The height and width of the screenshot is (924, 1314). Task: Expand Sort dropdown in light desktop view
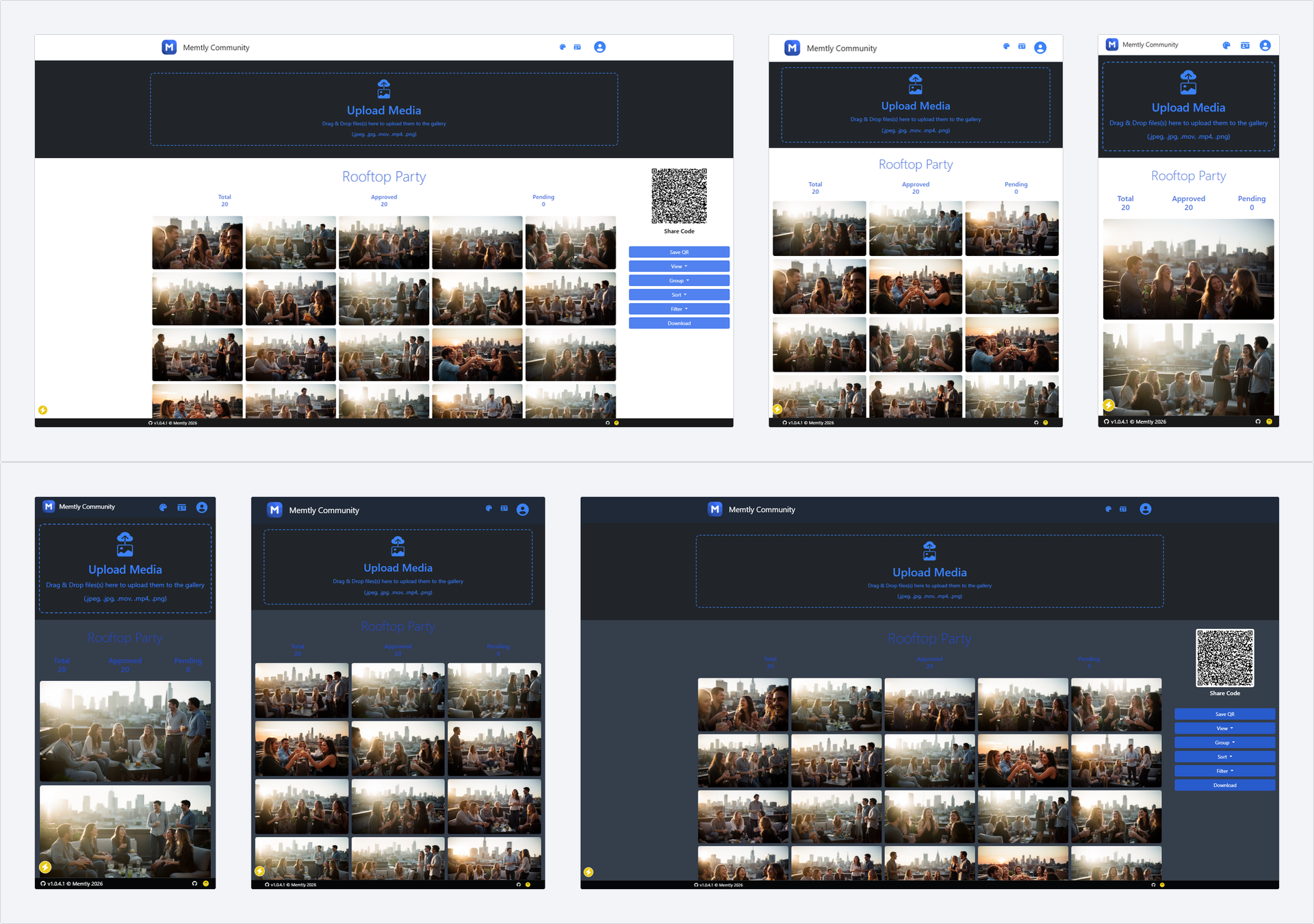(x=679, y=295)
